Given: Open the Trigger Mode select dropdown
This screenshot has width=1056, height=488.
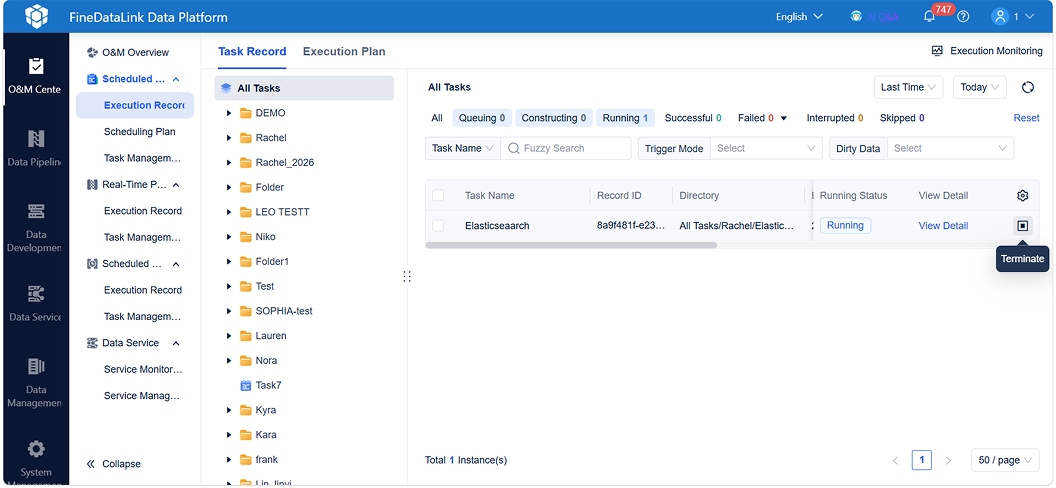Looking at the screenshot, I should point(766,148).
